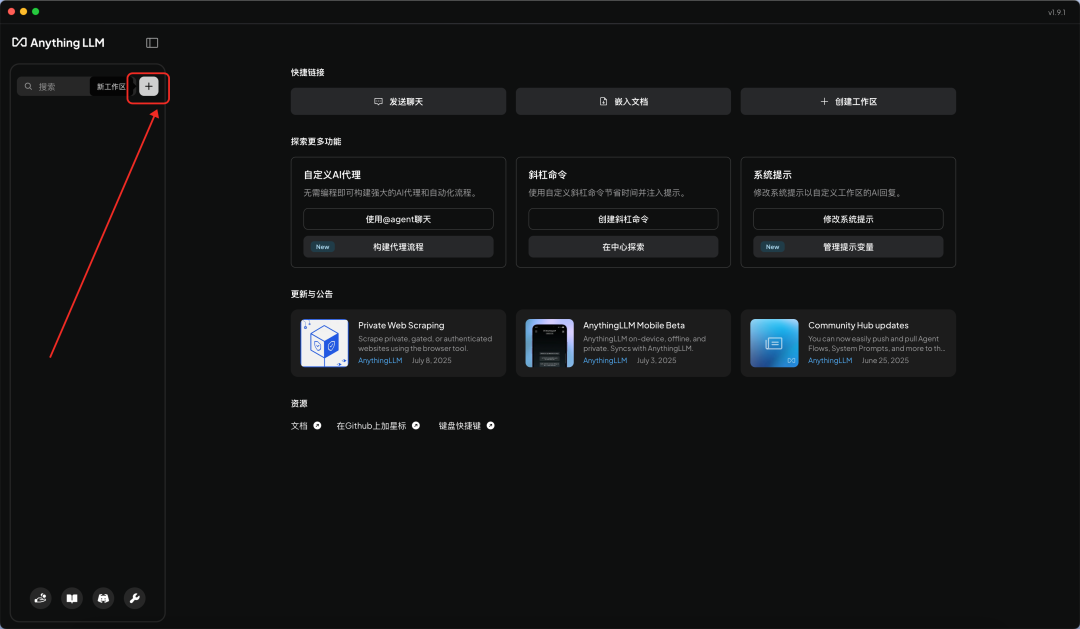Click arrow icon beside 在Github上加星标
This screenshot has width=1080, height=629.
tap(416, 426)
